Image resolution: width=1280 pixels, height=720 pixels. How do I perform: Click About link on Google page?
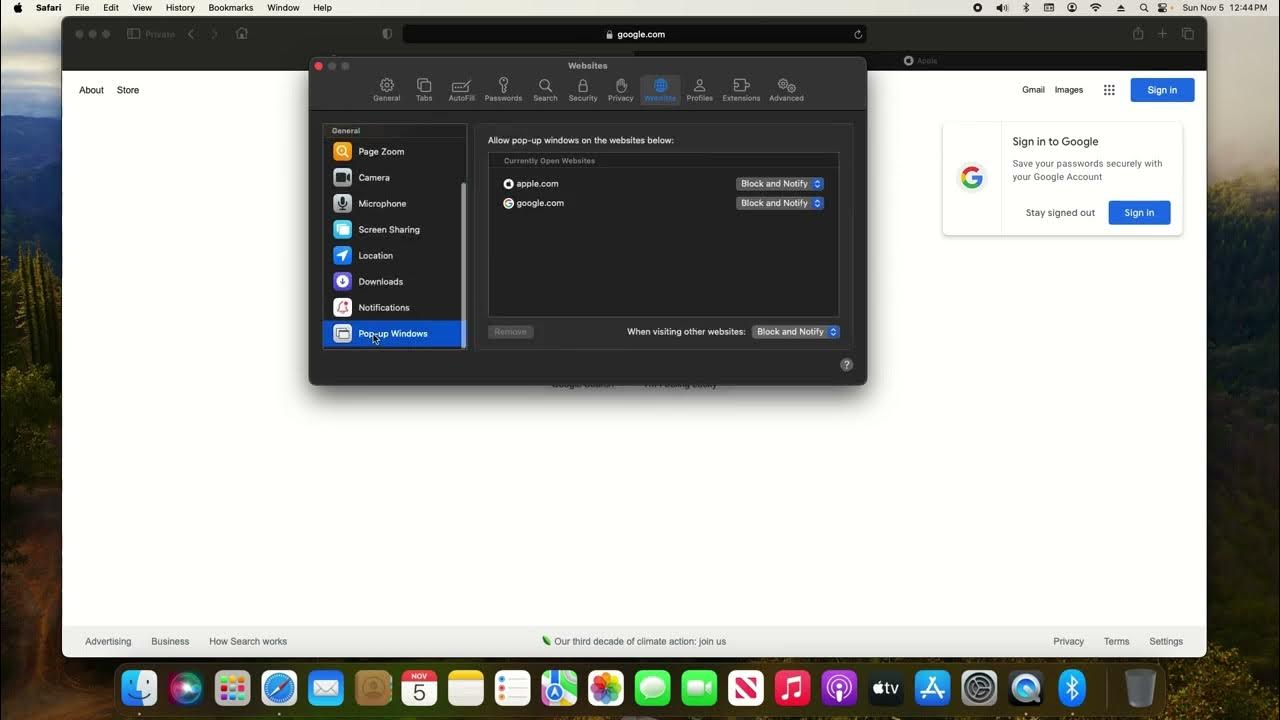(91, 90)
